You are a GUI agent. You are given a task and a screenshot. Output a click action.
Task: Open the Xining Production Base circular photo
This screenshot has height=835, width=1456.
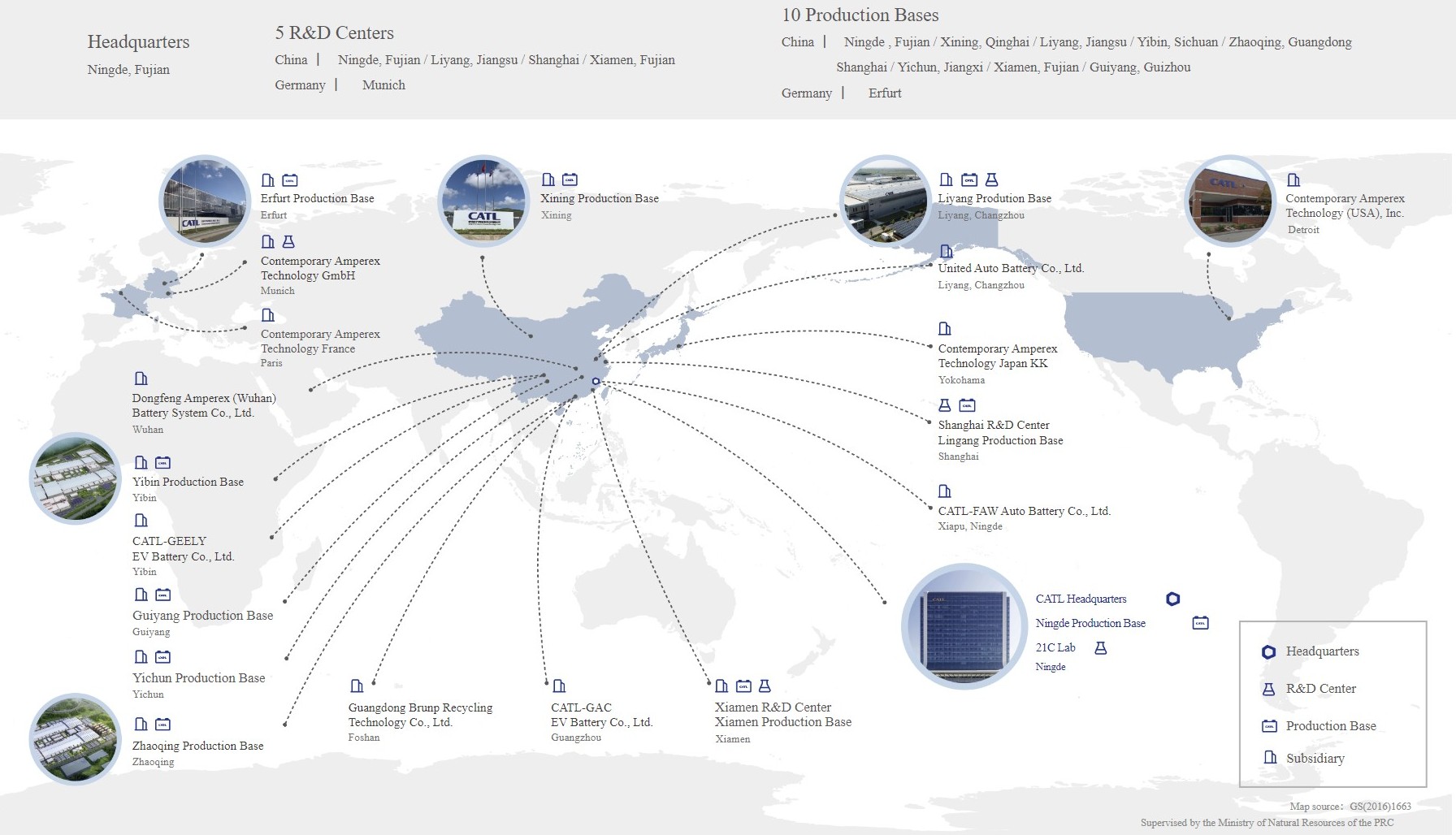point(483,201)
